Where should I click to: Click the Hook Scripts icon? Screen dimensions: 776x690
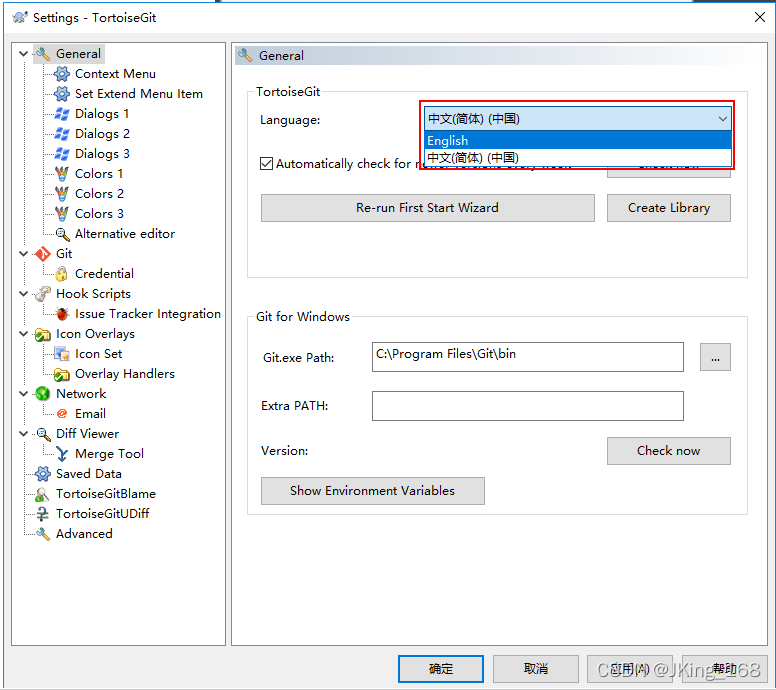point(43,294)
